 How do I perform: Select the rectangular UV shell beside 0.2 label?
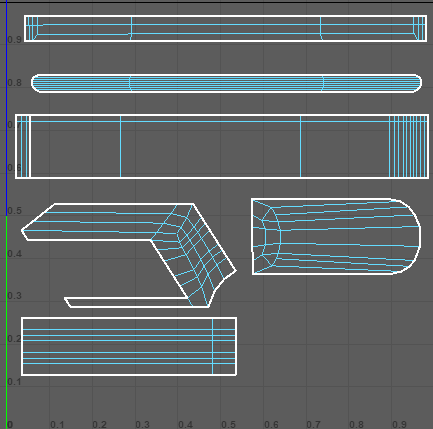tap(129, 346)
